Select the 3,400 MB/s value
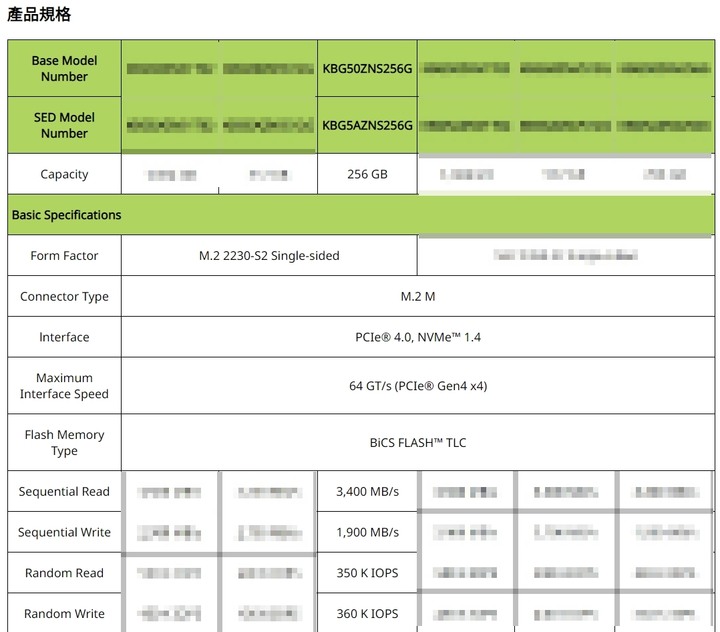 pyautogui.click(x=367, y=491)
